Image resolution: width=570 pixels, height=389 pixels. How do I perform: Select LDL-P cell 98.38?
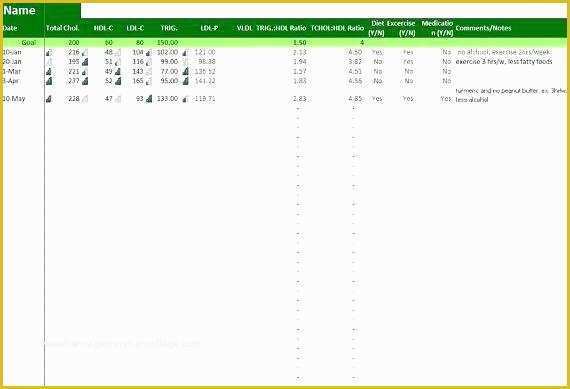point(207,62)
